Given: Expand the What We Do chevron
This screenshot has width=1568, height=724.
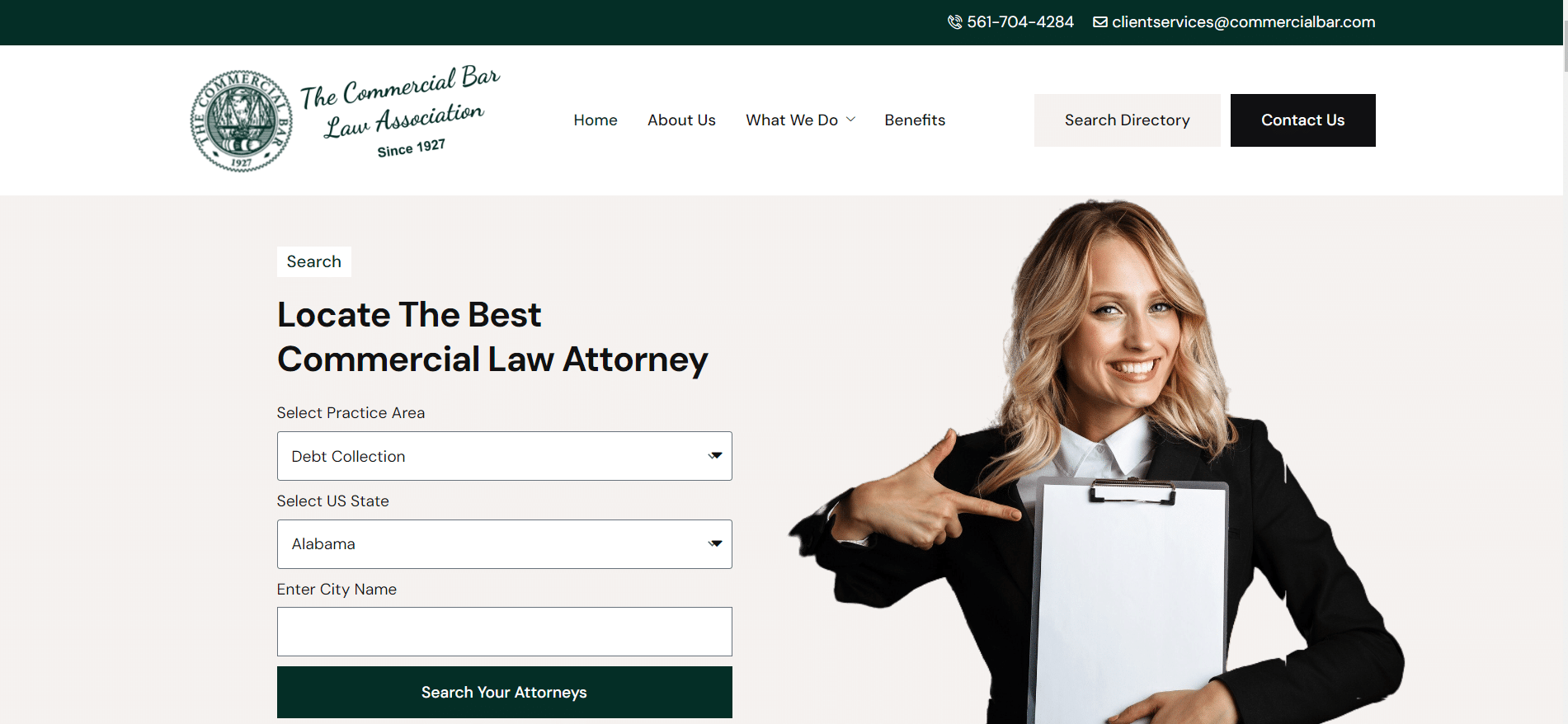Looking at the screenshot, I should [851, 120].
